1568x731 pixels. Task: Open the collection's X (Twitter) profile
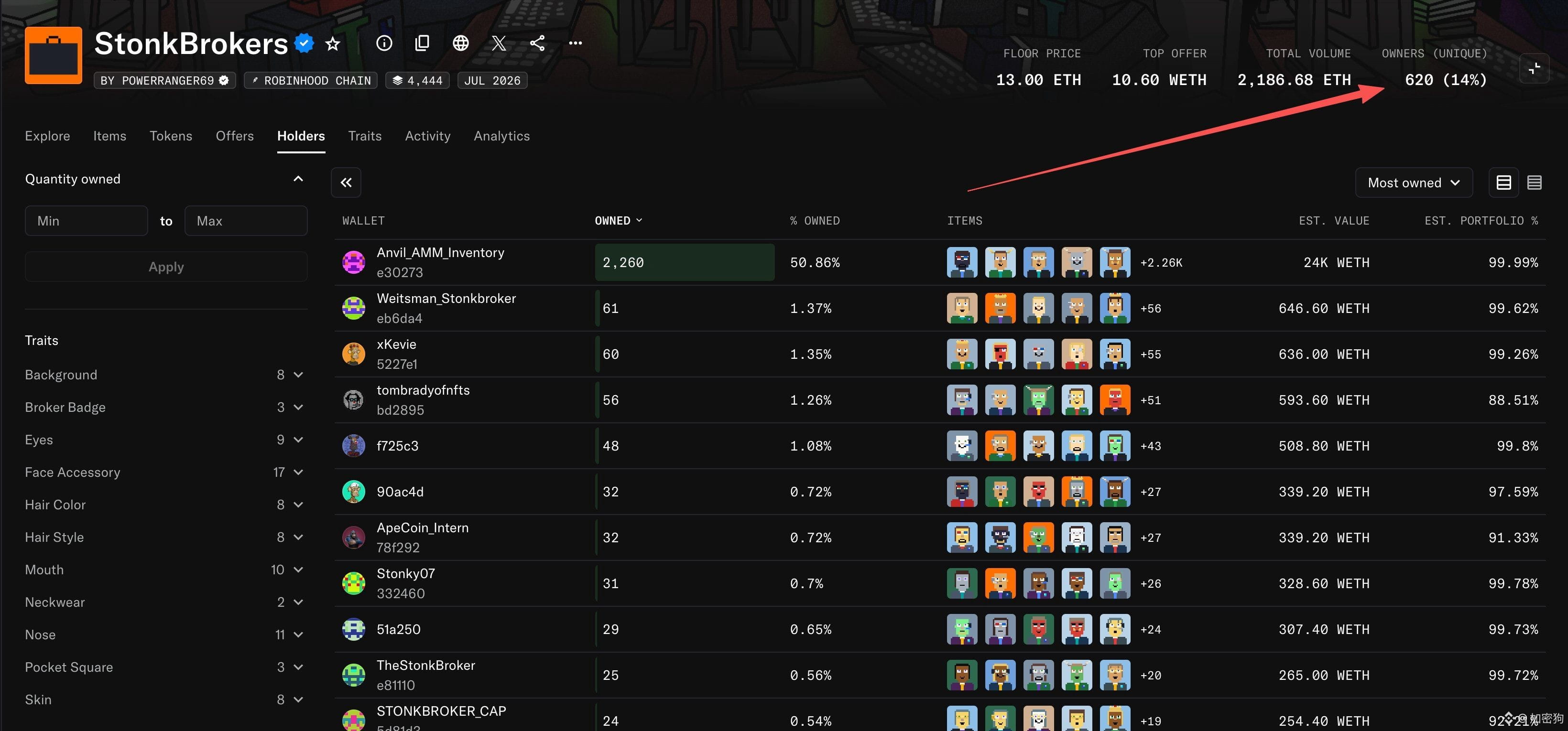pyautogui.click(x=499, y=43)
